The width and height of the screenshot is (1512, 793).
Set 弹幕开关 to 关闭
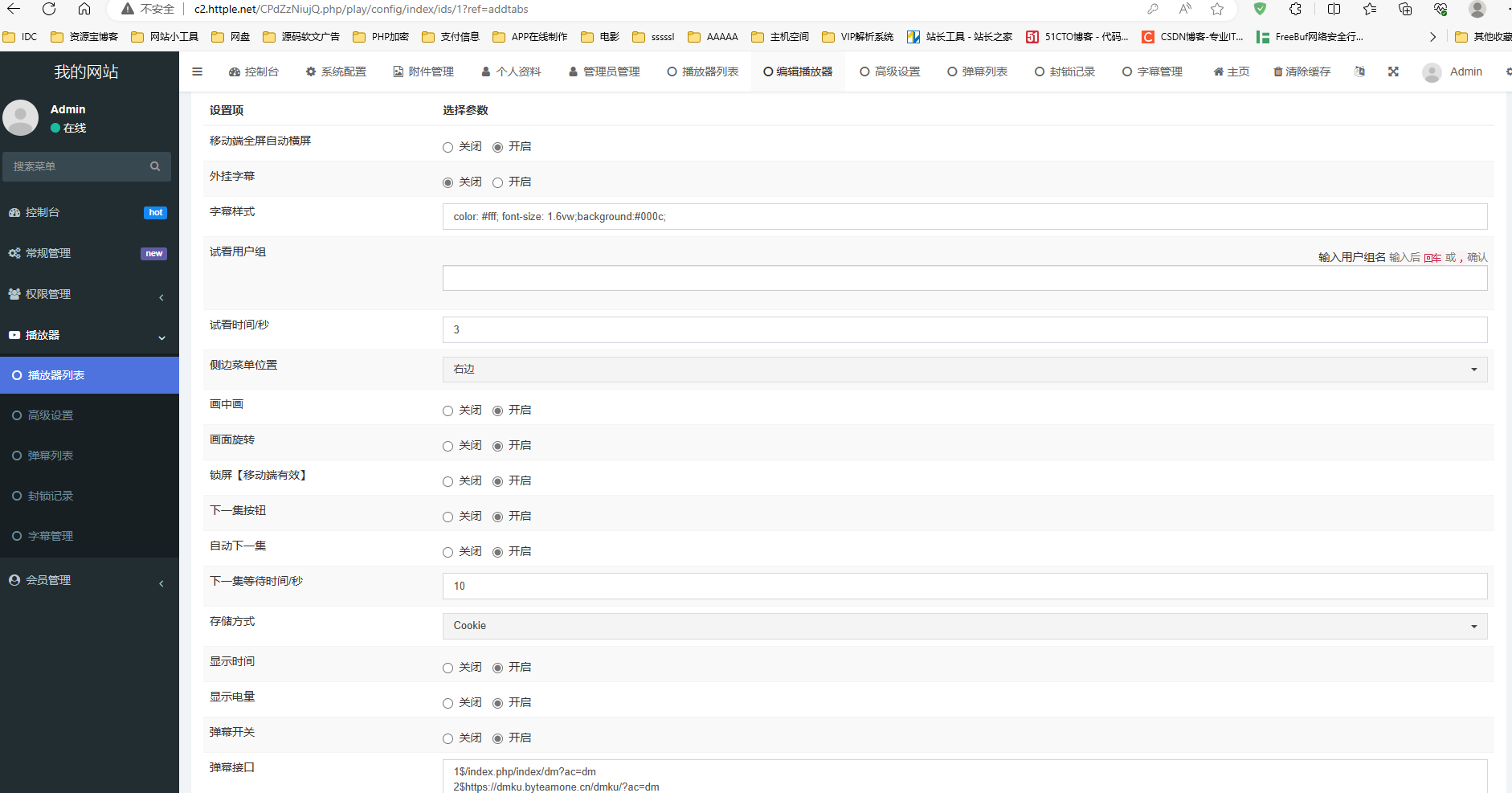[448, 738]
